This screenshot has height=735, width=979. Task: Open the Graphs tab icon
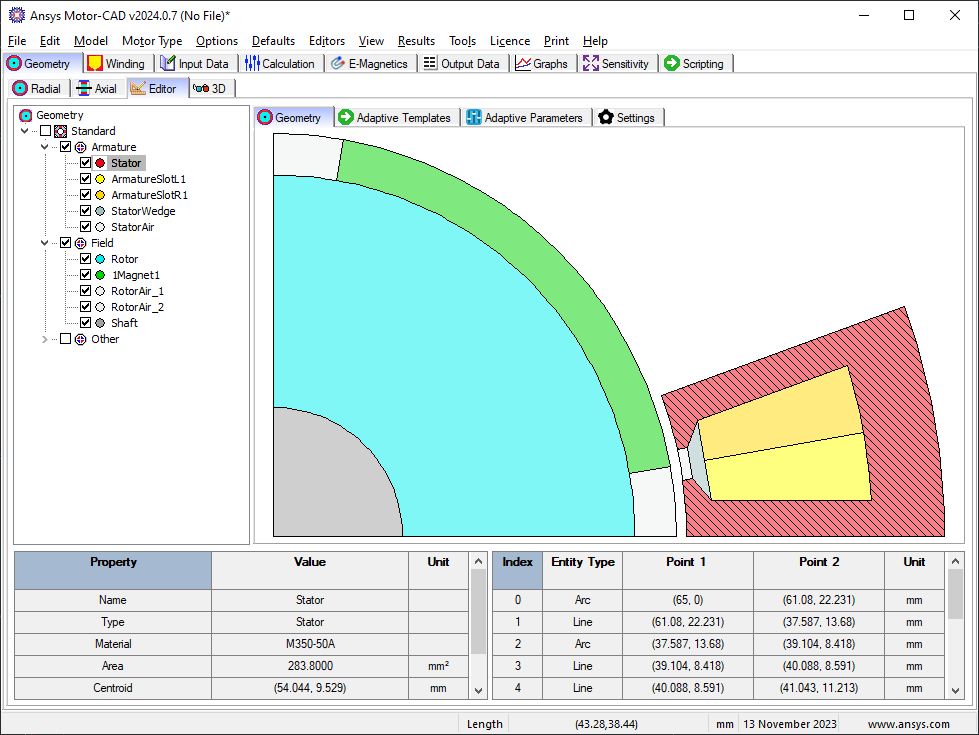tap(523, 64)
